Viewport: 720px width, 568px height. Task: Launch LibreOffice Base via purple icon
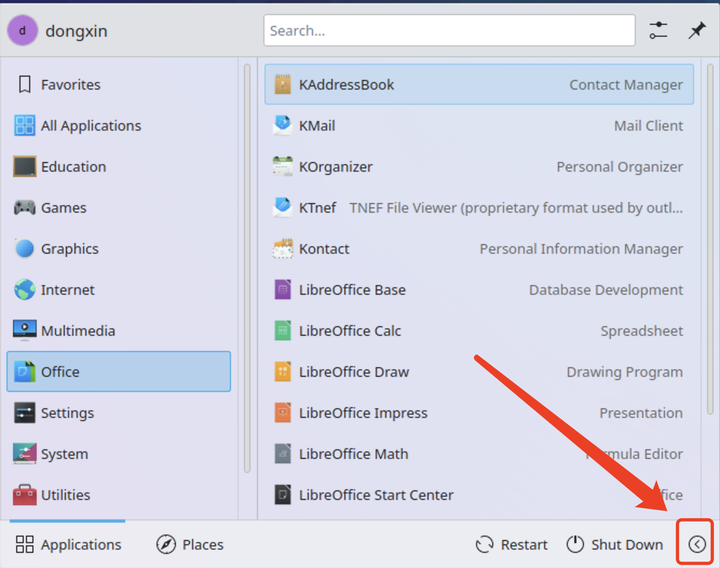[282, 290]
